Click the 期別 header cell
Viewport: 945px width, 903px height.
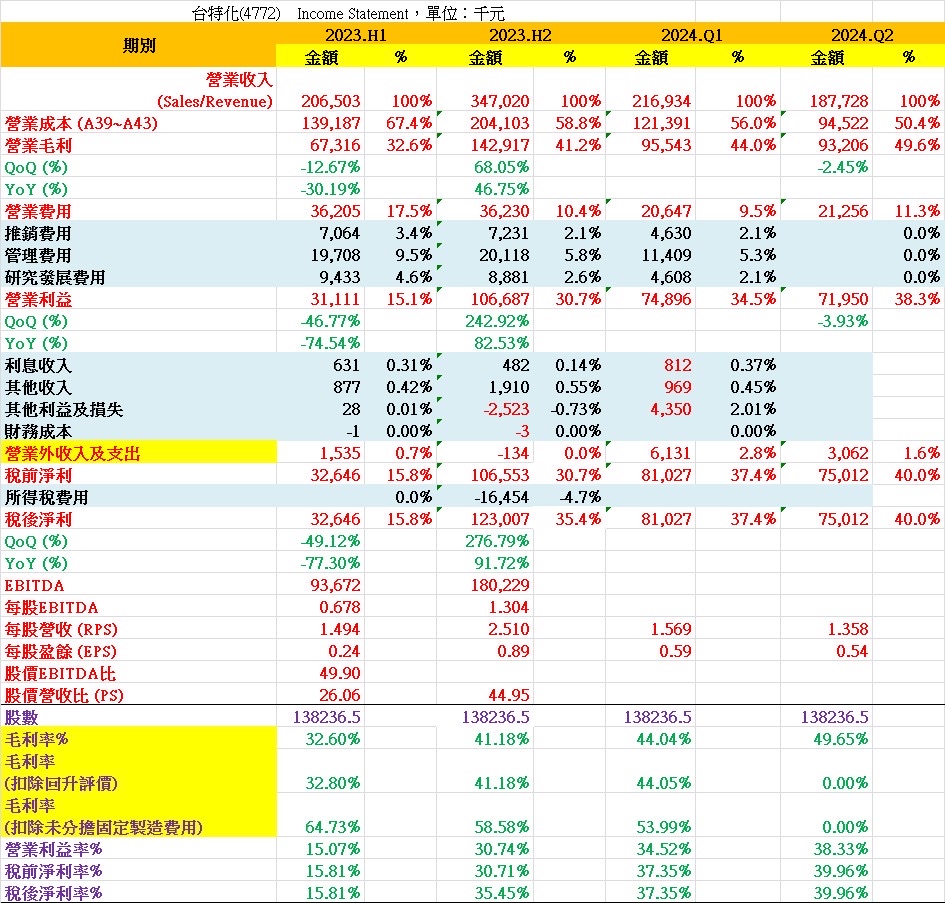(140, 45)
